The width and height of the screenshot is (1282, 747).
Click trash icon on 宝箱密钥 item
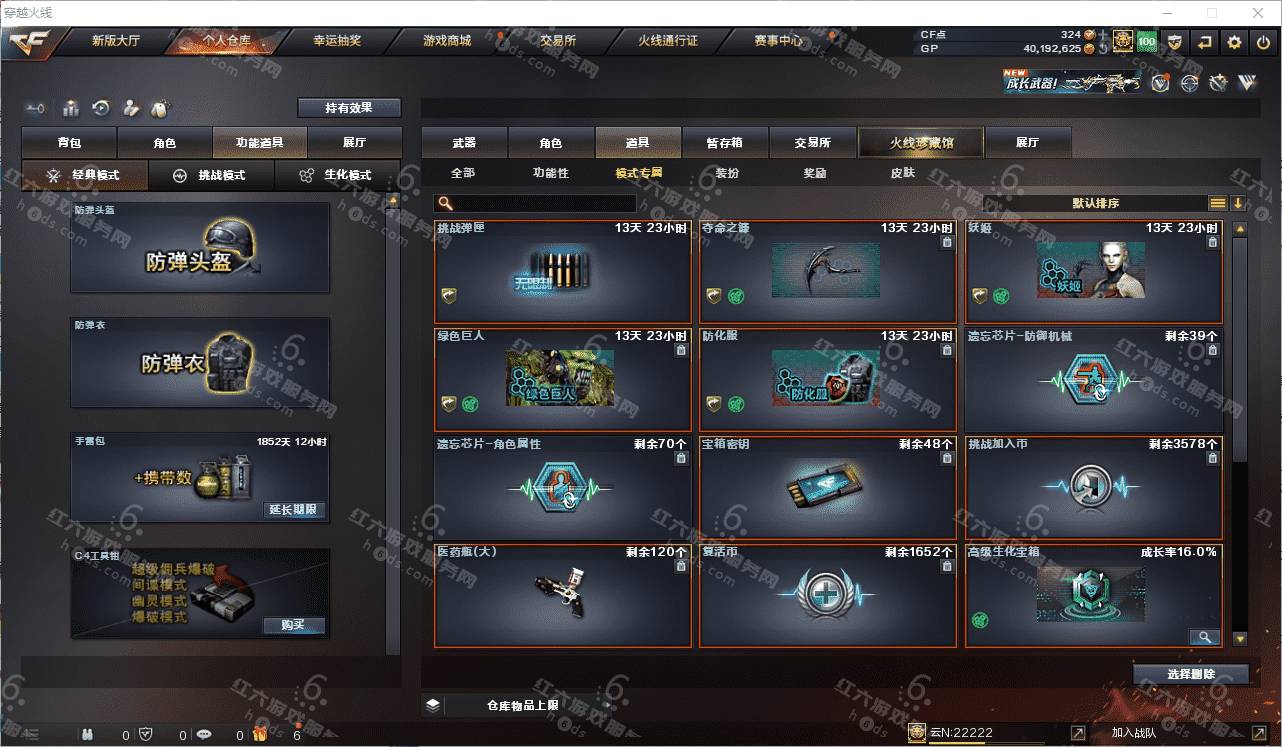[x=946, y=458]
